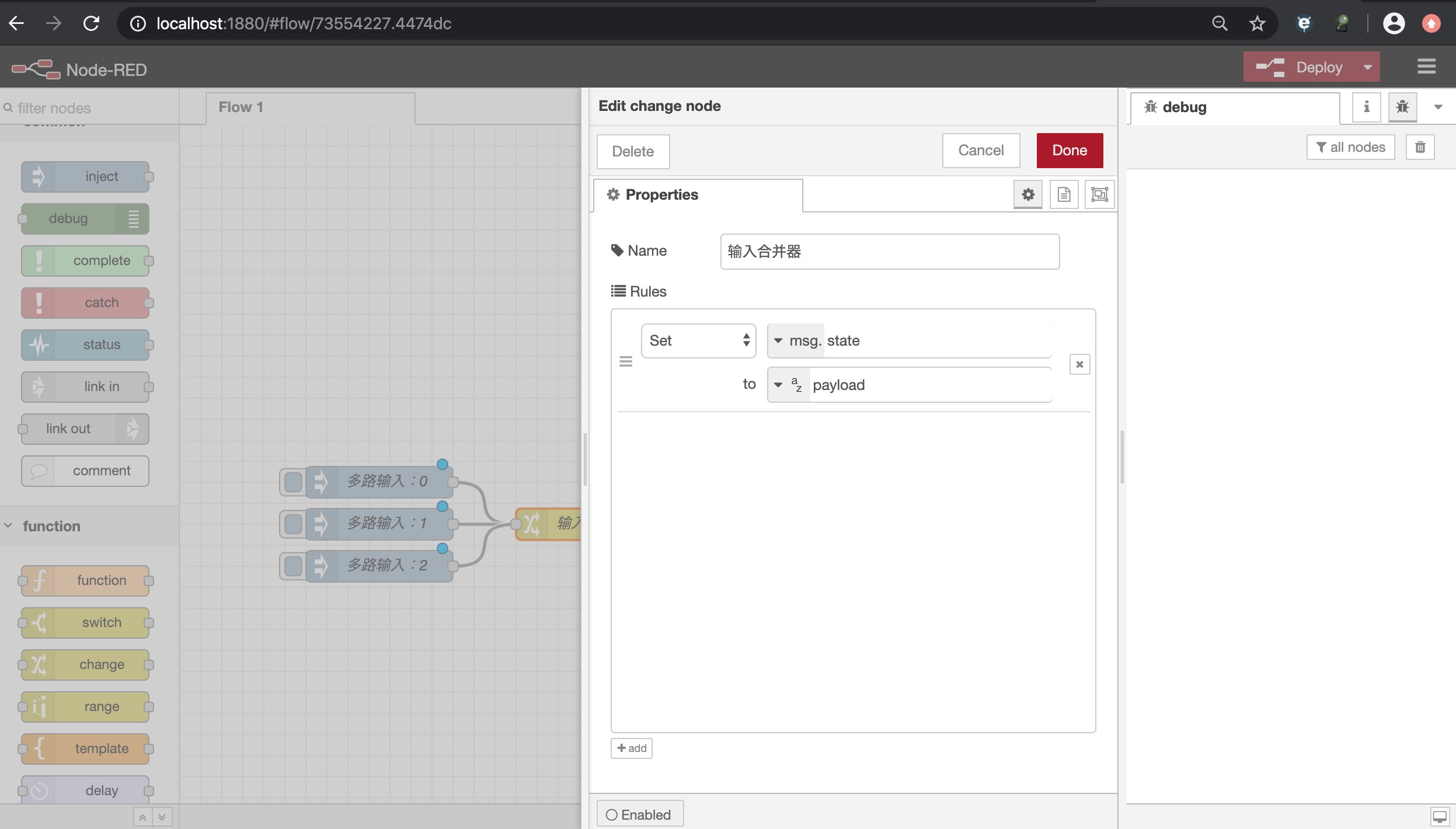Viewport: 1456px width, 829px height.
Task: Open the Node-RED hamburger main menu
Action: click(x=1426, y=67)
